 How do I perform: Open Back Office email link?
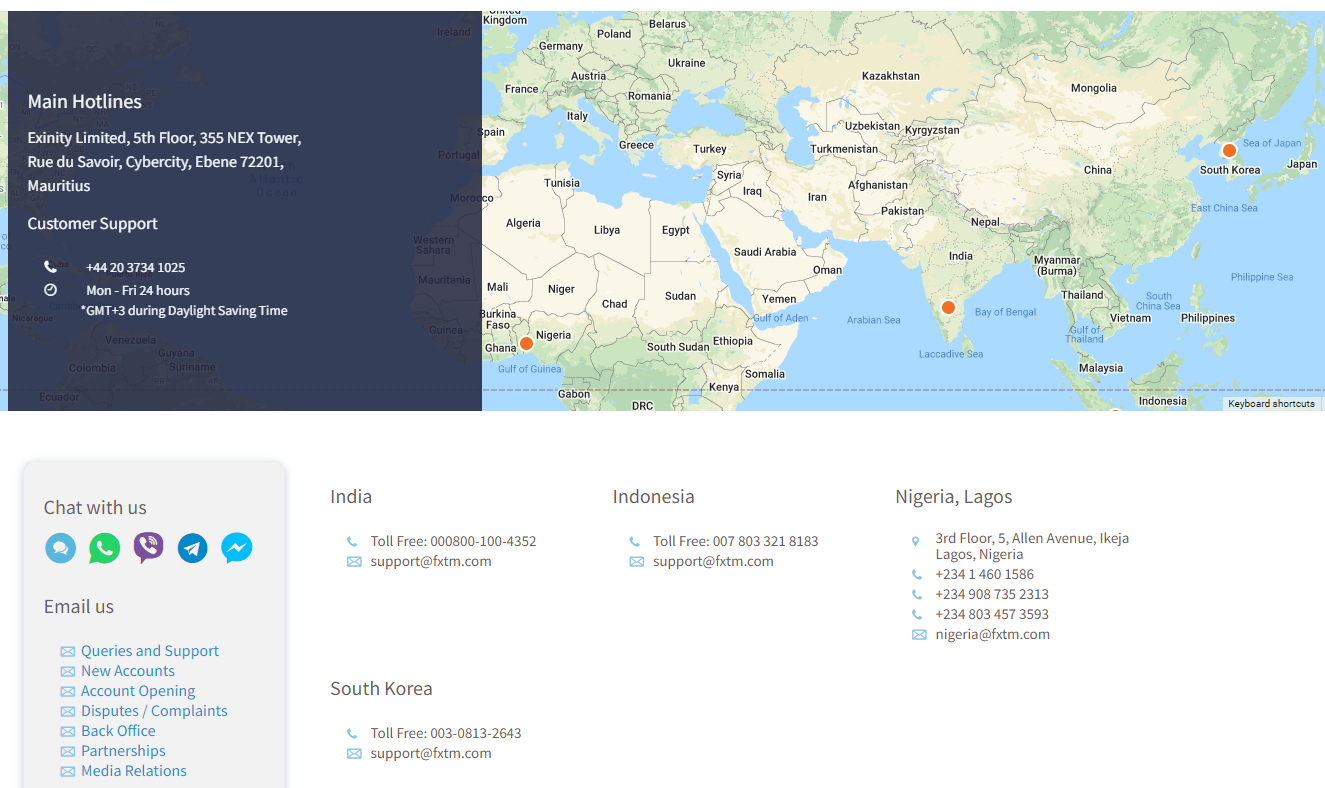pyautogui.click(x=118, y=731)
